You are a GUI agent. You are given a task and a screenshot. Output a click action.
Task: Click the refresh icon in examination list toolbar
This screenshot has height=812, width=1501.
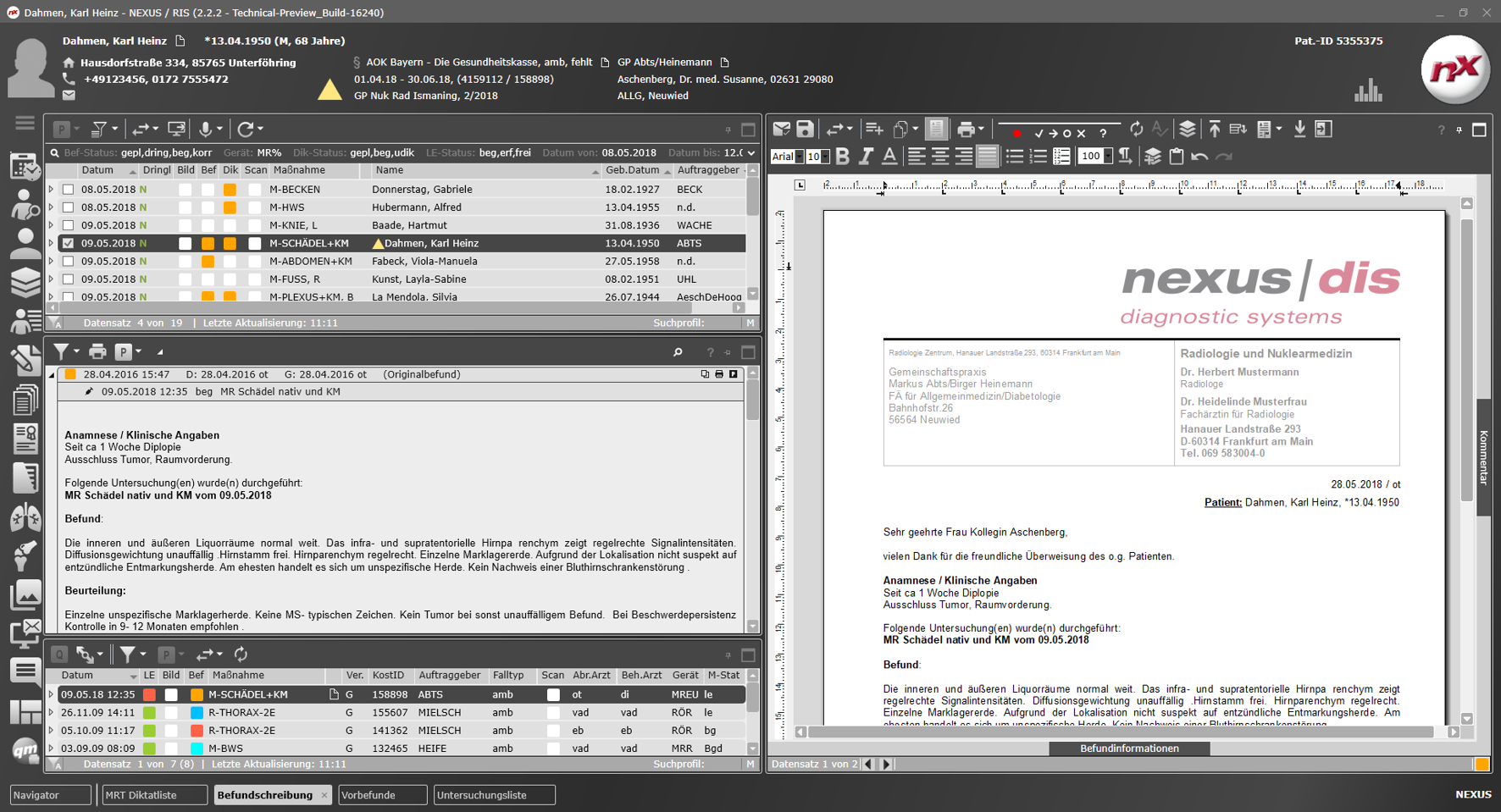241,655
